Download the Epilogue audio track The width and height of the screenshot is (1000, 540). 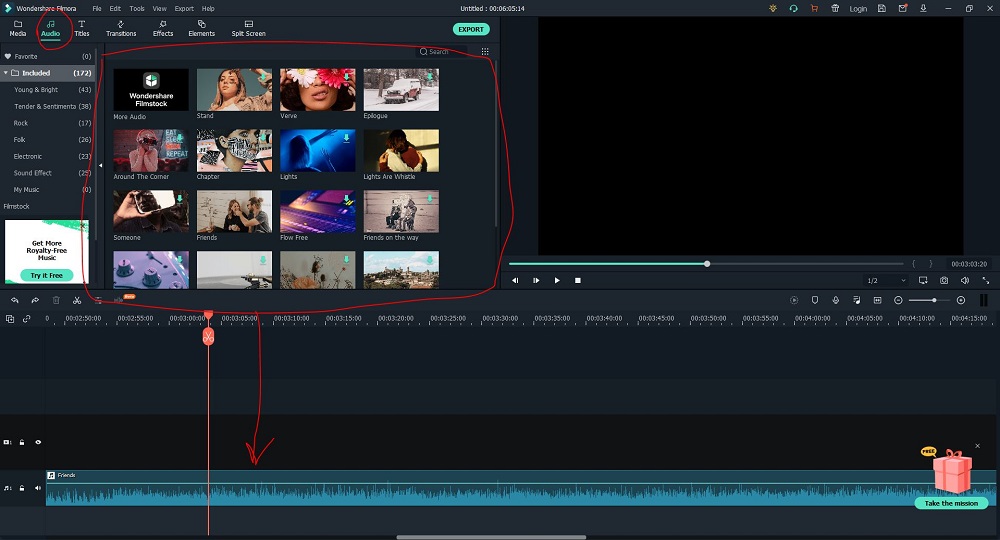point(430,77)
